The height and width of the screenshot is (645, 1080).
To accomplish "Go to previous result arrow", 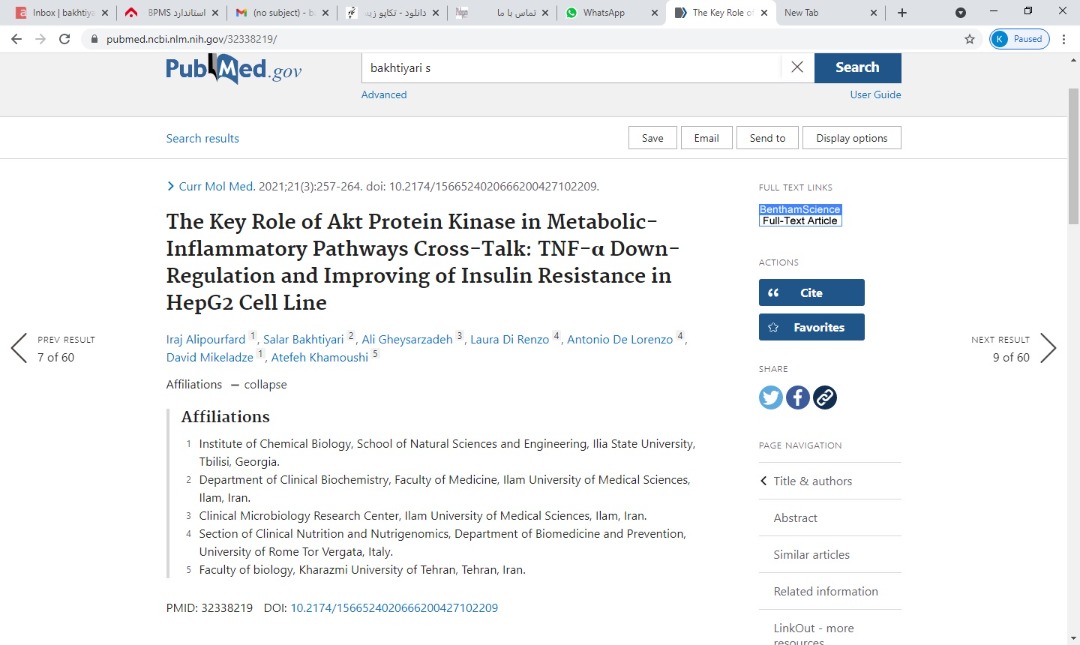I will pyautogui.click(x=19, y=348).
